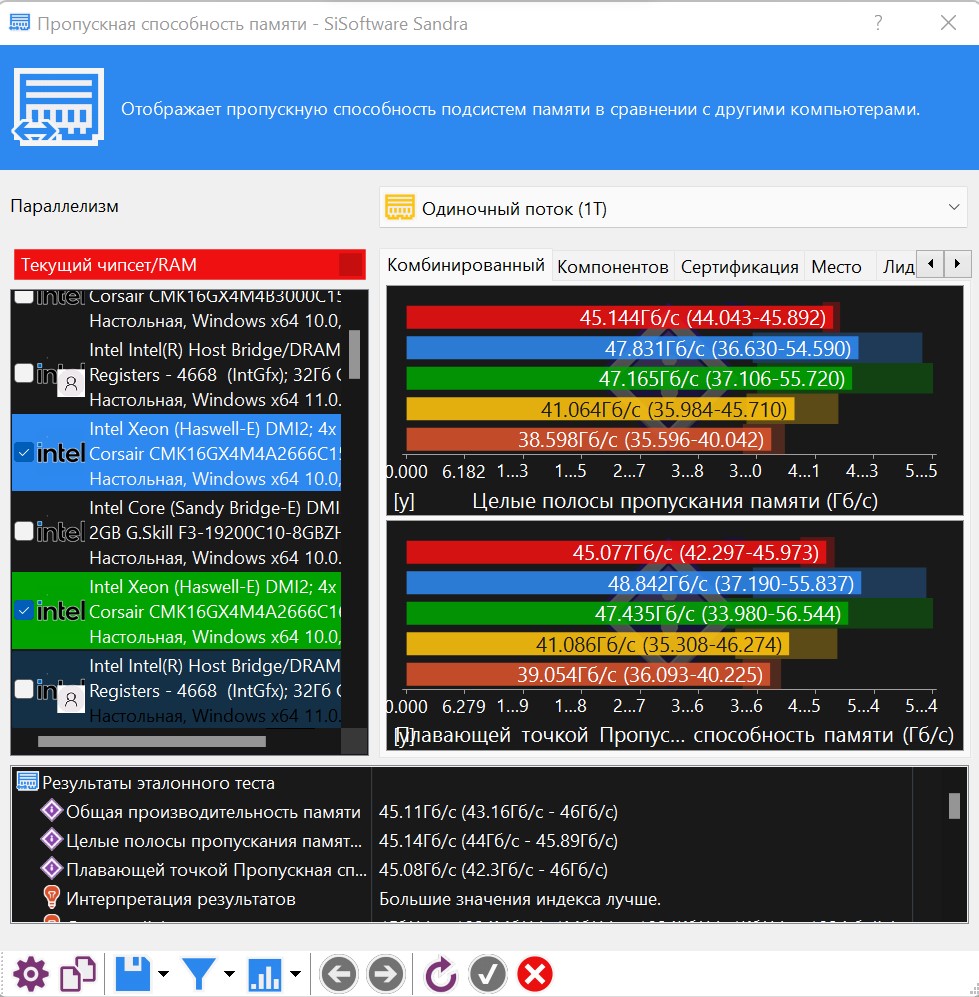The image size is (979, 997).
Task: Click the results panel vertical scrollbar
Action: pyautogui.click(x=954, y=806)
